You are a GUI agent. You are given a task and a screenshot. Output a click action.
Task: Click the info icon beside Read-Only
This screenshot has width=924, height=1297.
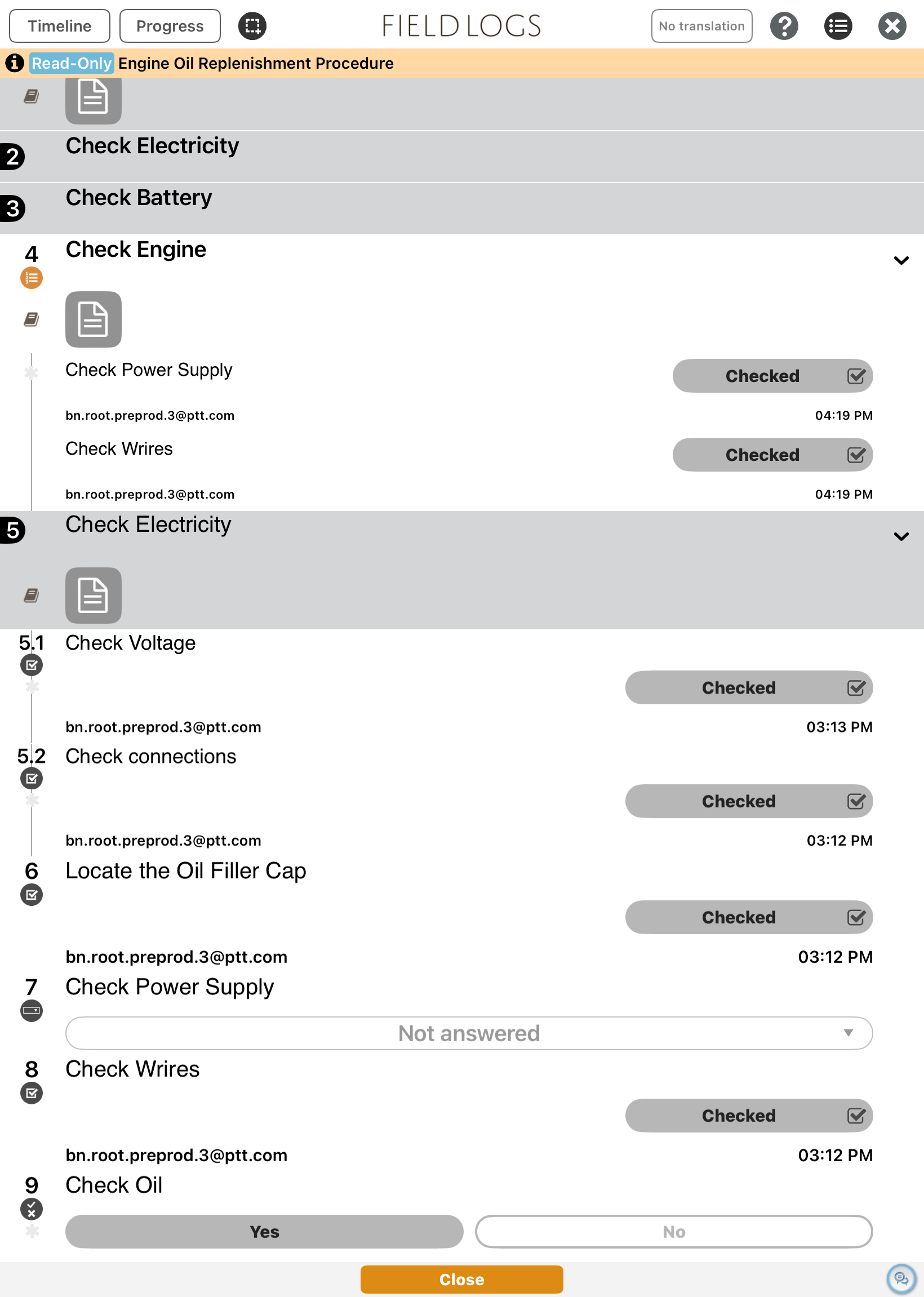pos(15,63)
